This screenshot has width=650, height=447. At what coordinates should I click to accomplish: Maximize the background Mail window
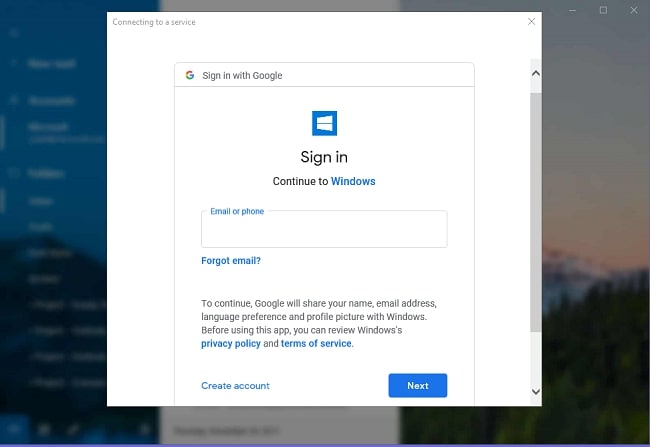(x=603, y=10)
